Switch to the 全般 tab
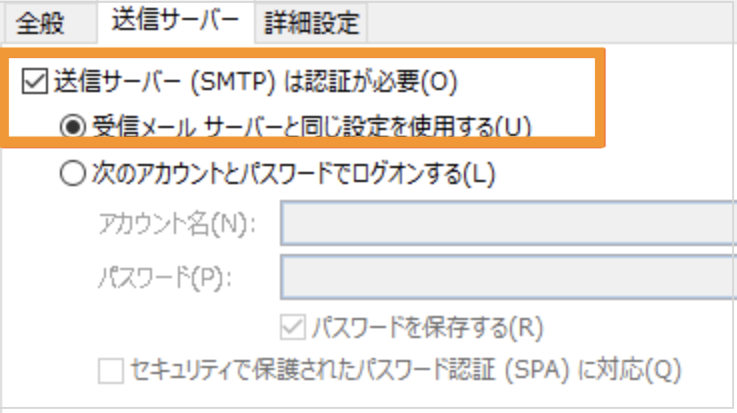Screen dimensions: 737x413 click(x=40, y=22)
